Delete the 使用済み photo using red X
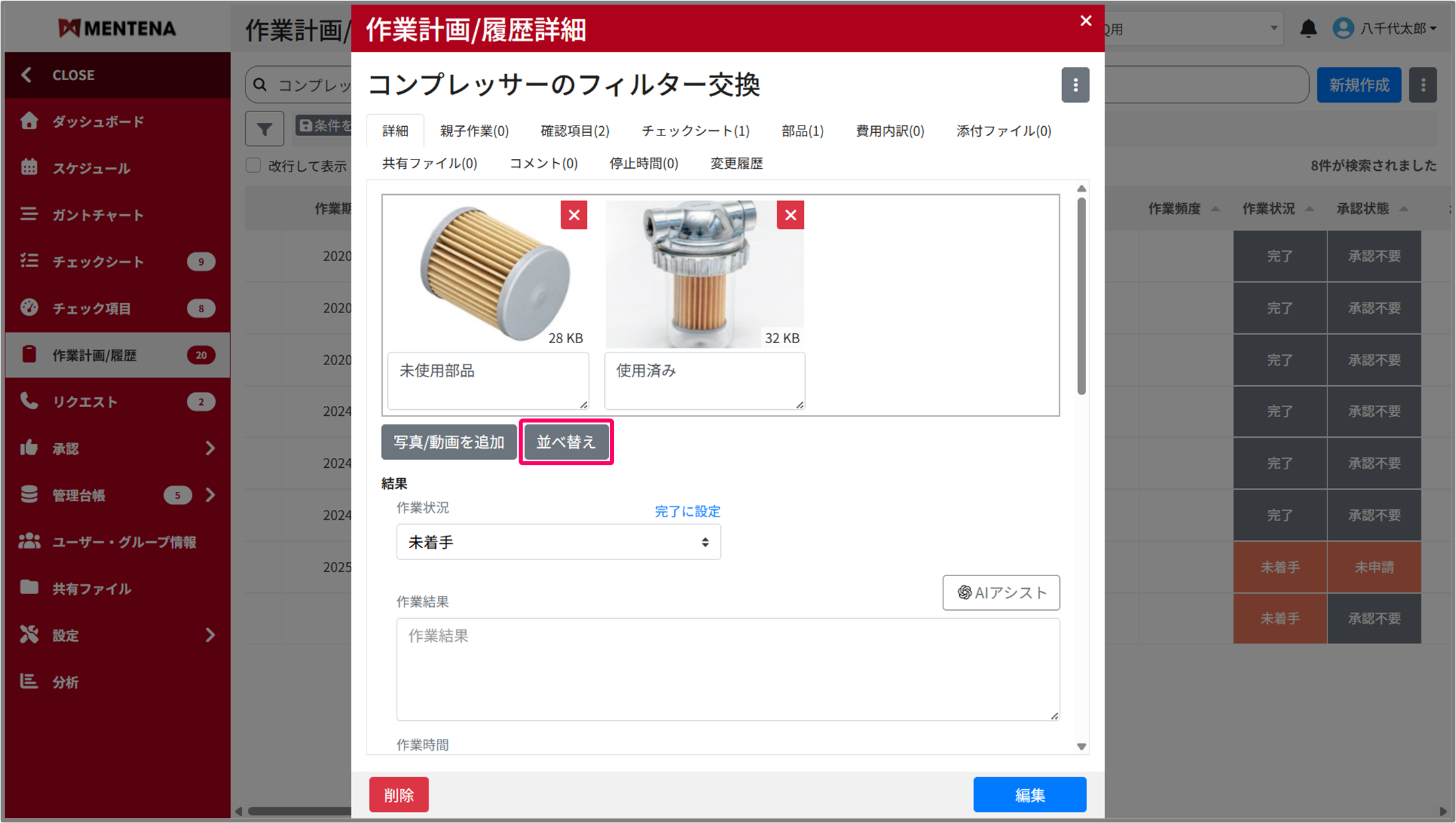 [790, 215]
